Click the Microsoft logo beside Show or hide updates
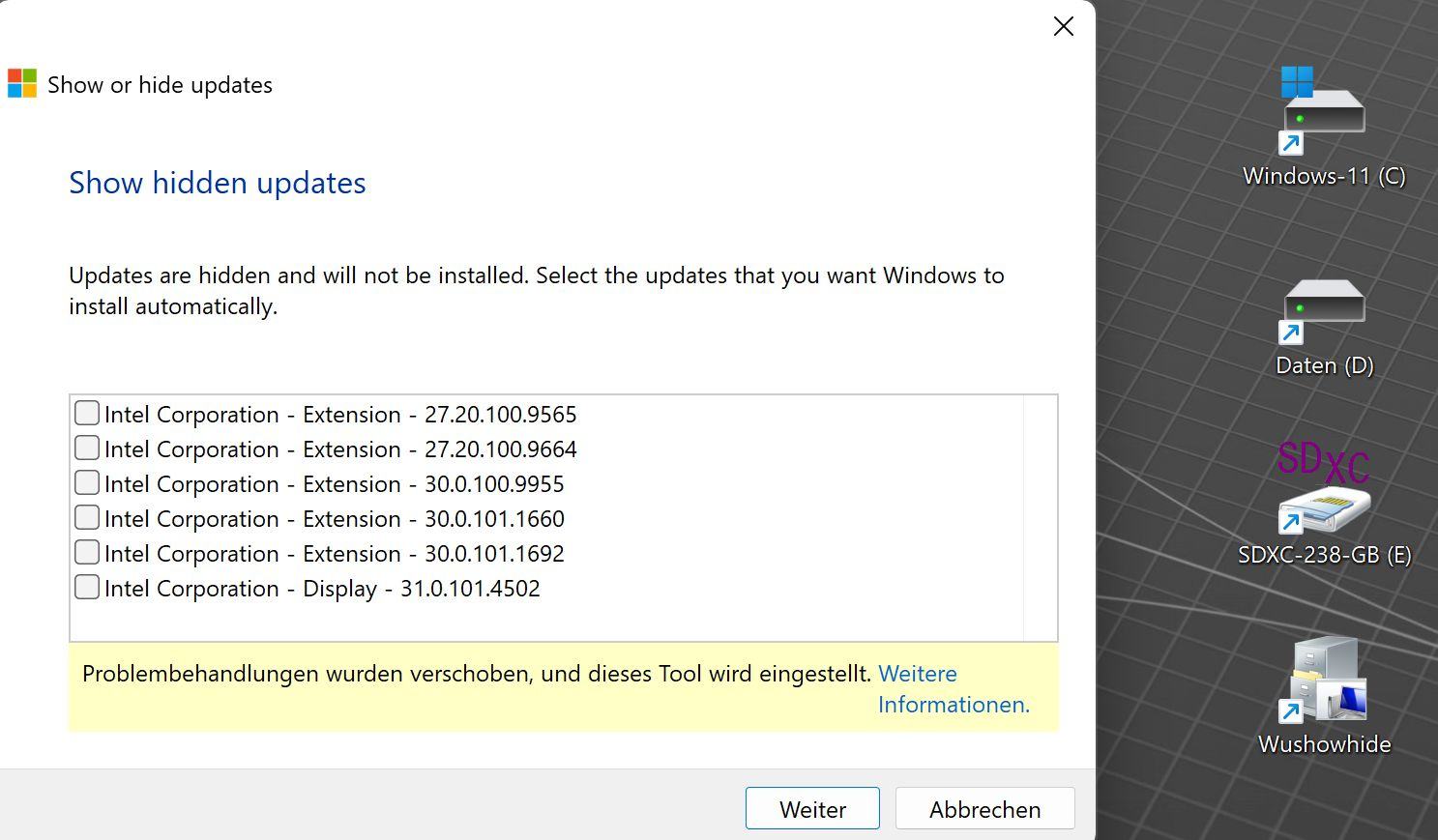Viewport: 1438px width, 840px height. [22, 84]
